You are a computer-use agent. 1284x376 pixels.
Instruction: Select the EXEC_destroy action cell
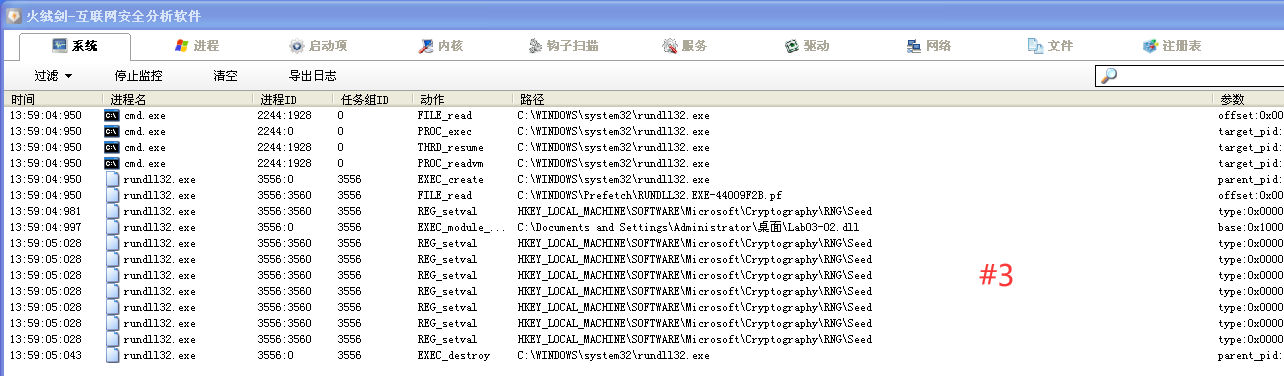453,355
